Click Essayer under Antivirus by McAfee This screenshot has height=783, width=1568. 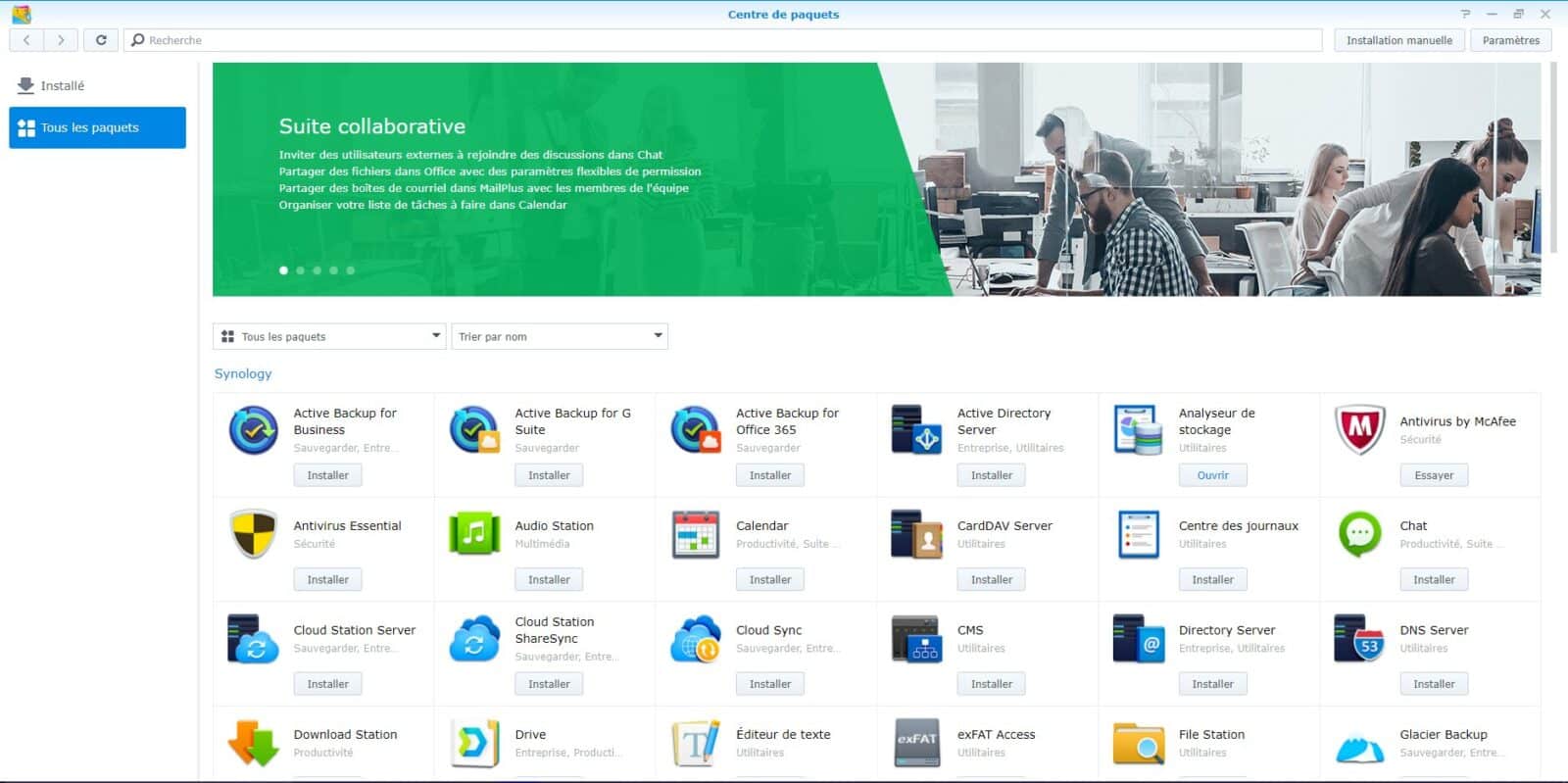[1434, 475]
